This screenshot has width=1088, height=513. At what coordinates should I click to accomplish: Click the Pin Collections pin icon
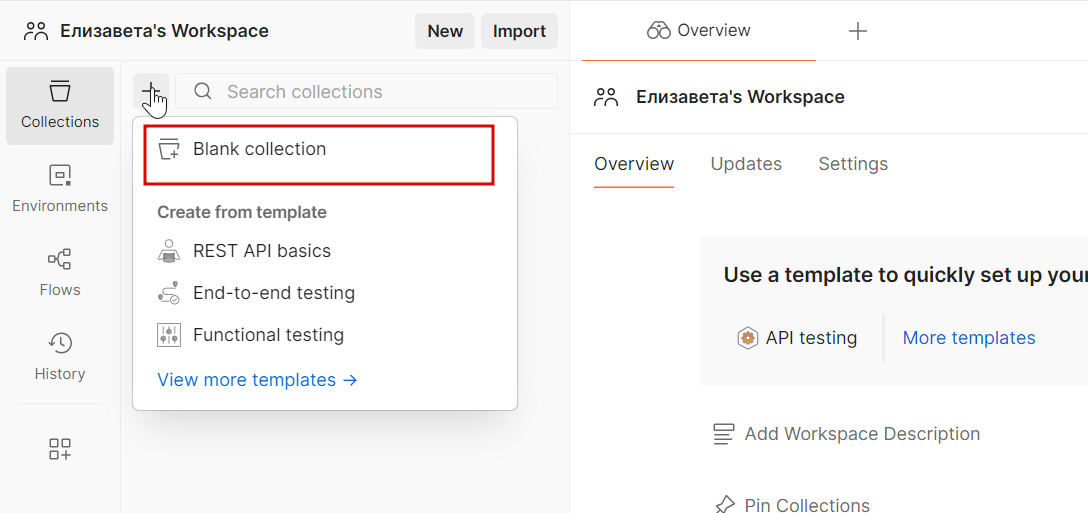pos(724,505)
